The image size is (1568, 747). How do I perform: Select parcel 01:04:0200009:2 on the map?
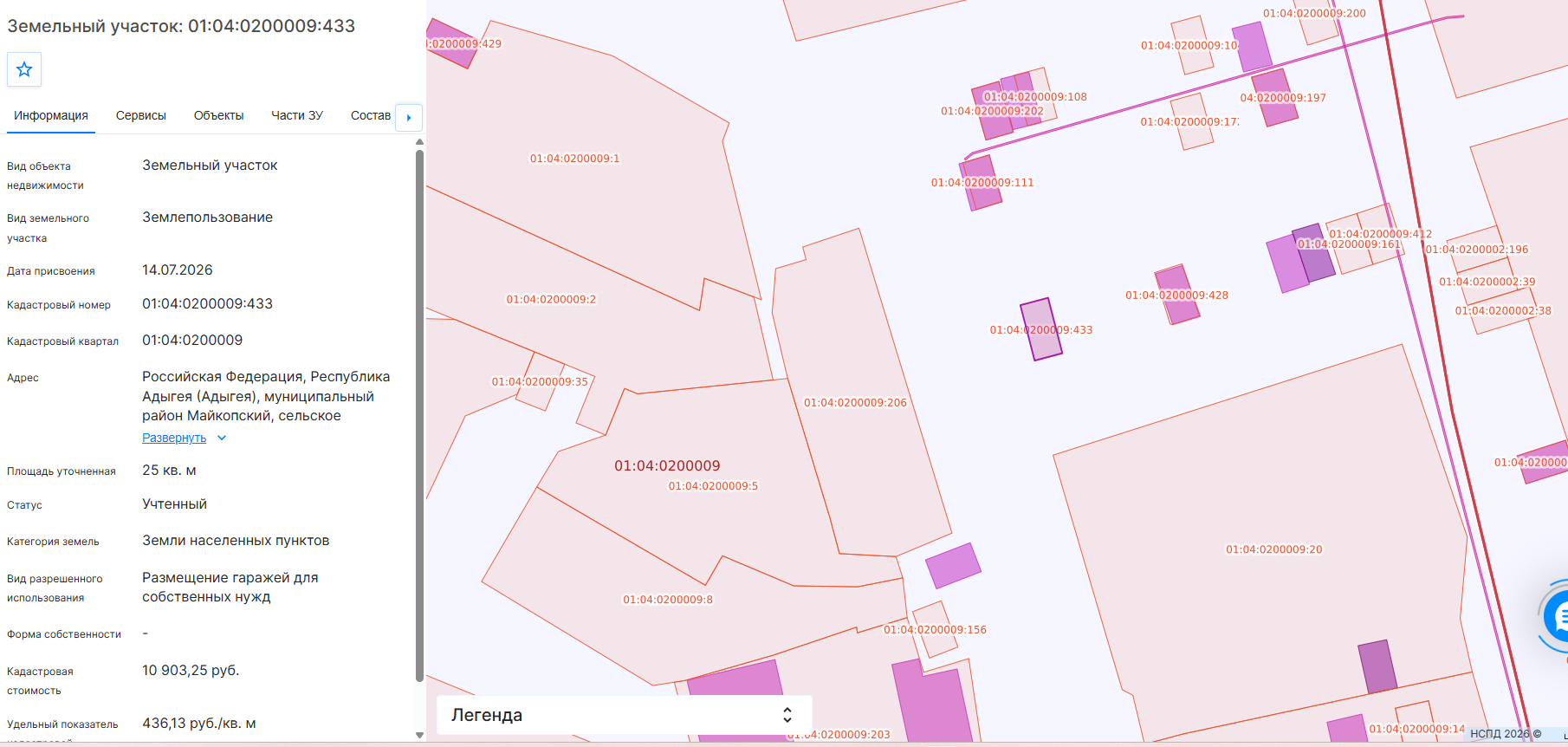pos(551,299)
